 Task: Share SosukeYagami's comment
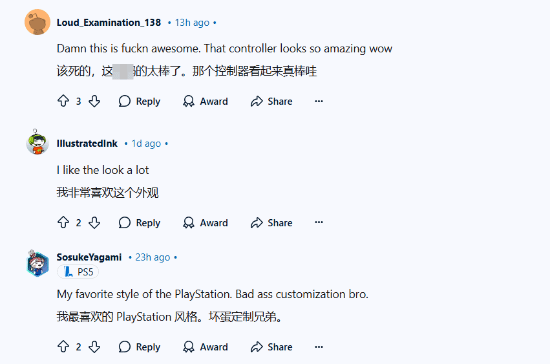coord(271,347)
